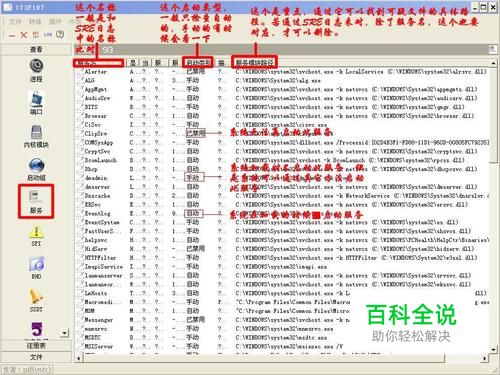Select the Eventlog service row
This screenshot has width=500, height=375.
(x=282, y=213)
